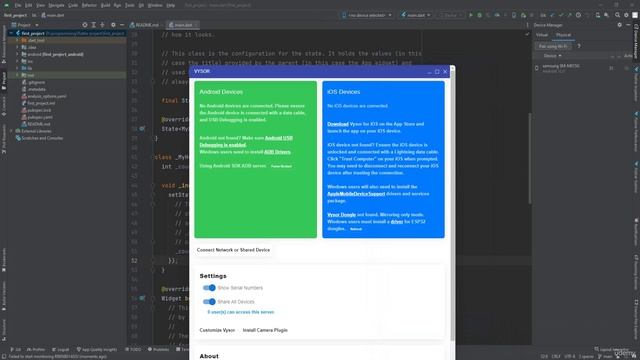Viewport: 640px width, 360px height.
Task: Select the Physical tab in Device Manager
Action: pos(563,35)
